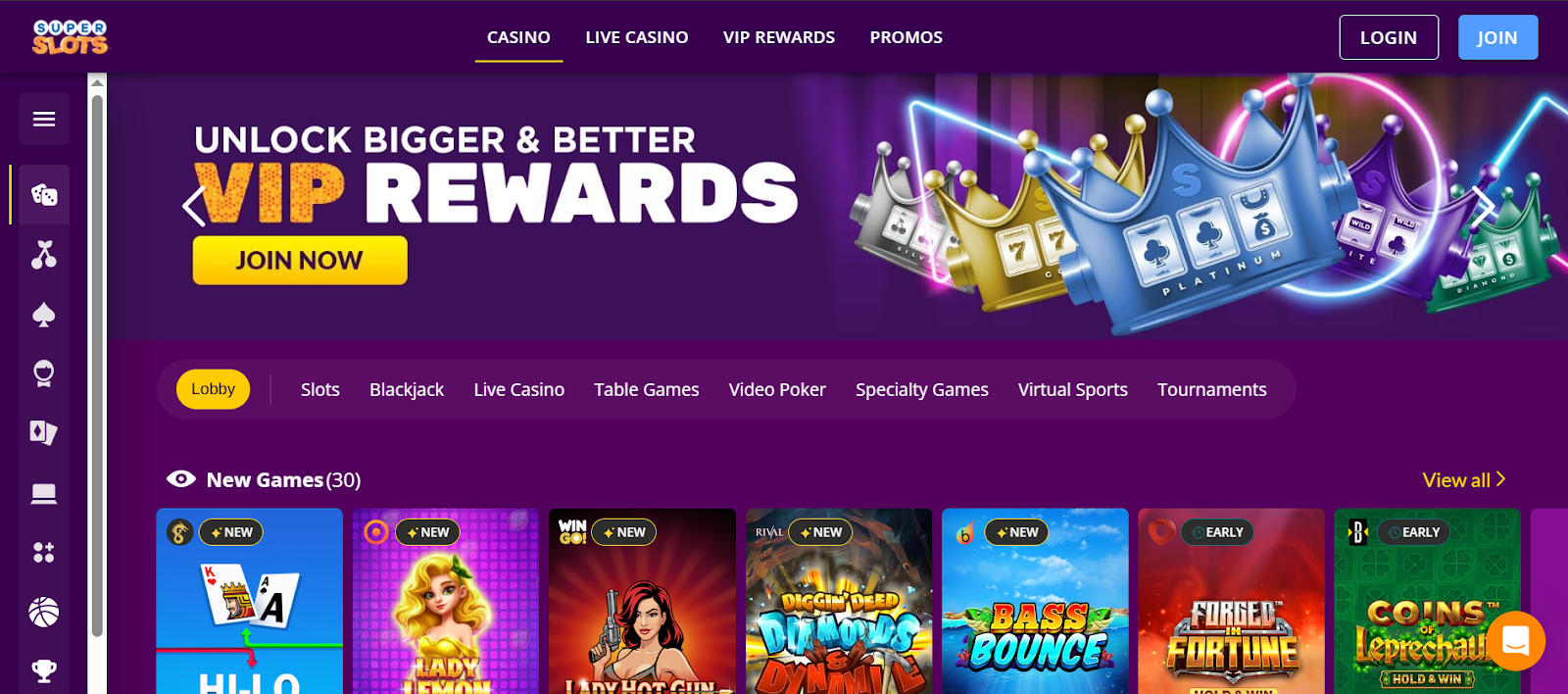This screenshot has height=694, width=1568.
Task: Show next banner with right arrow
Action: tap(1484, 206)
